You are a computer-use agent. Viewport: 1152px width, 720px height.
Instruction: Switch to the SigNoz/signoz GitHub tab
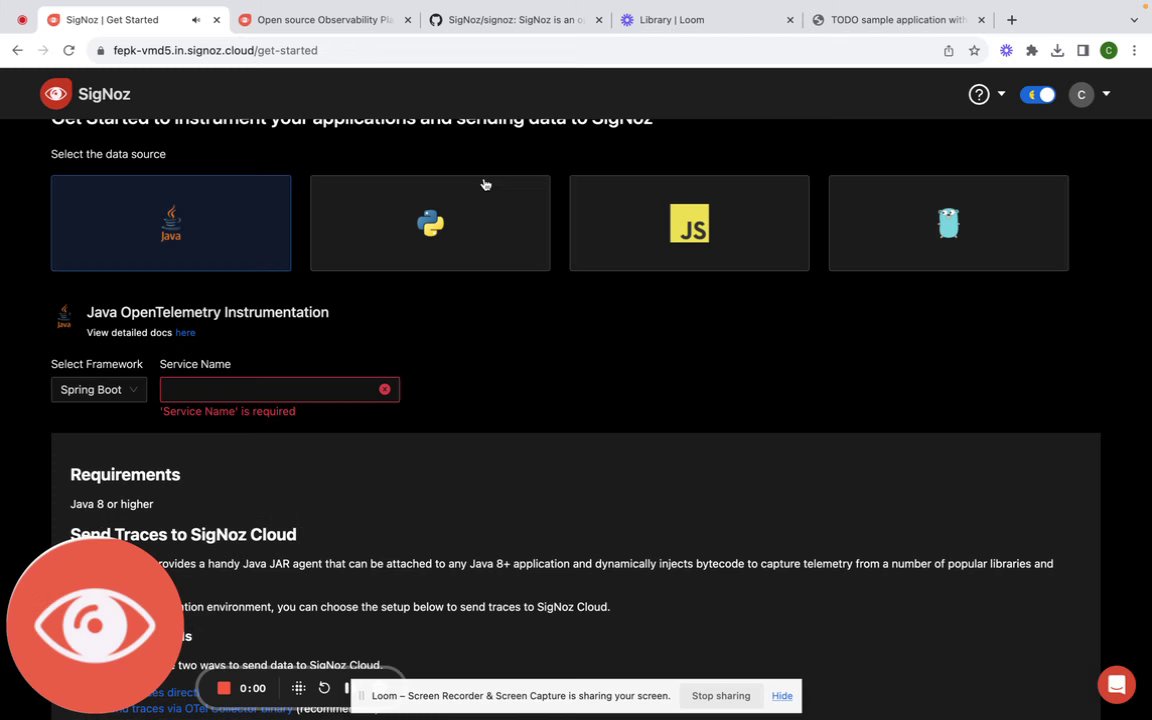point(516,20)
